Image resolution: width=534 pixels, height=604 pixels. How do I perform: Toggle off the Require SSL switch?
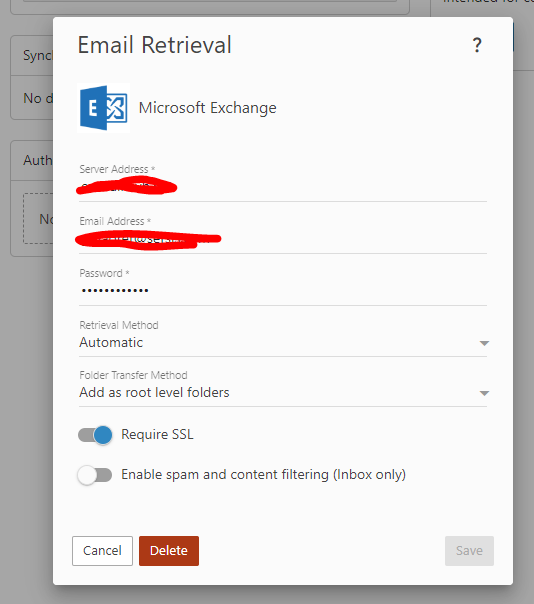95,435
